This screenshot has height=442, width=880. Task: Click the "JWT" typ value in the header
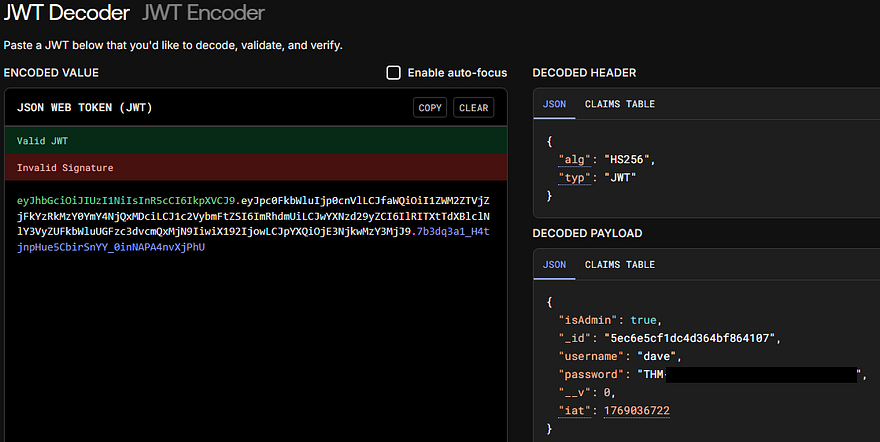[x=622, y=178]
